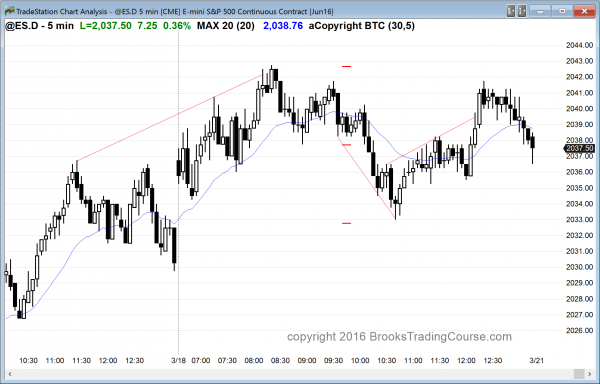Click the '09:00' time axis label

click(307, 361)
